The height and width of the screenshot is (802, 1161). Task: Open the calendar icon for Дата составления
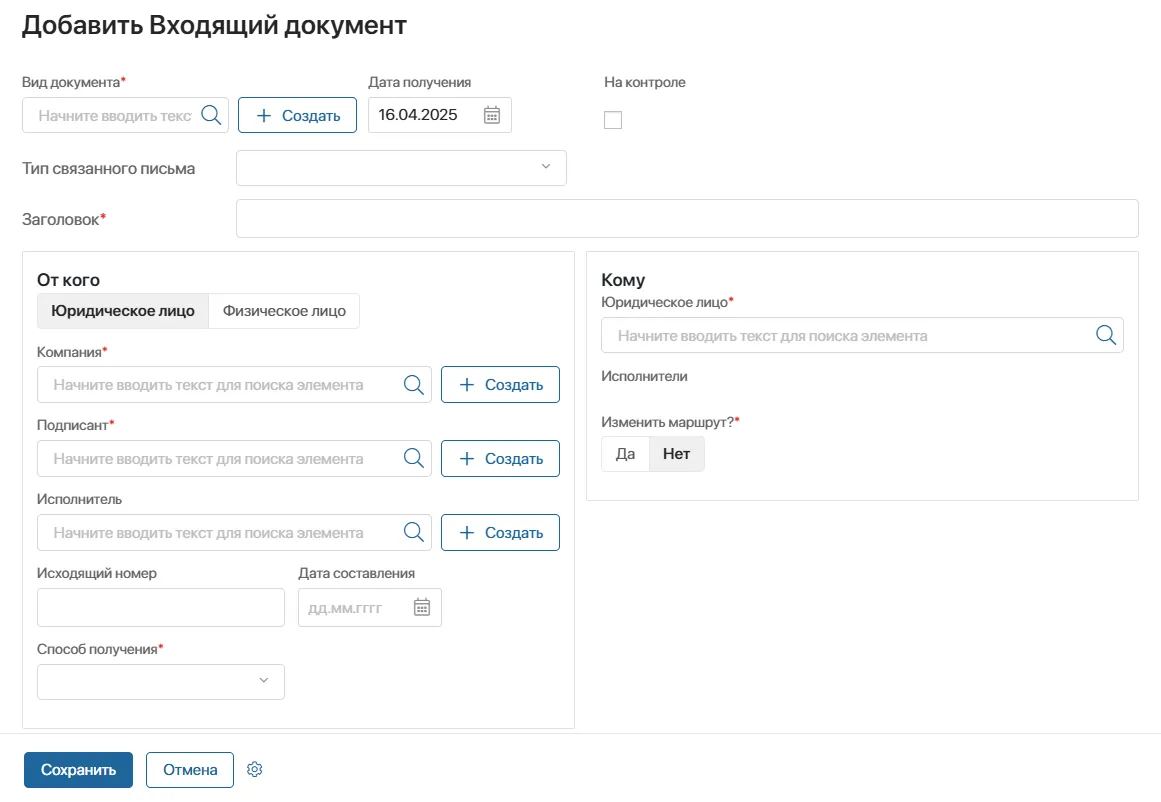pyautogui.click(x=424, y=607)
